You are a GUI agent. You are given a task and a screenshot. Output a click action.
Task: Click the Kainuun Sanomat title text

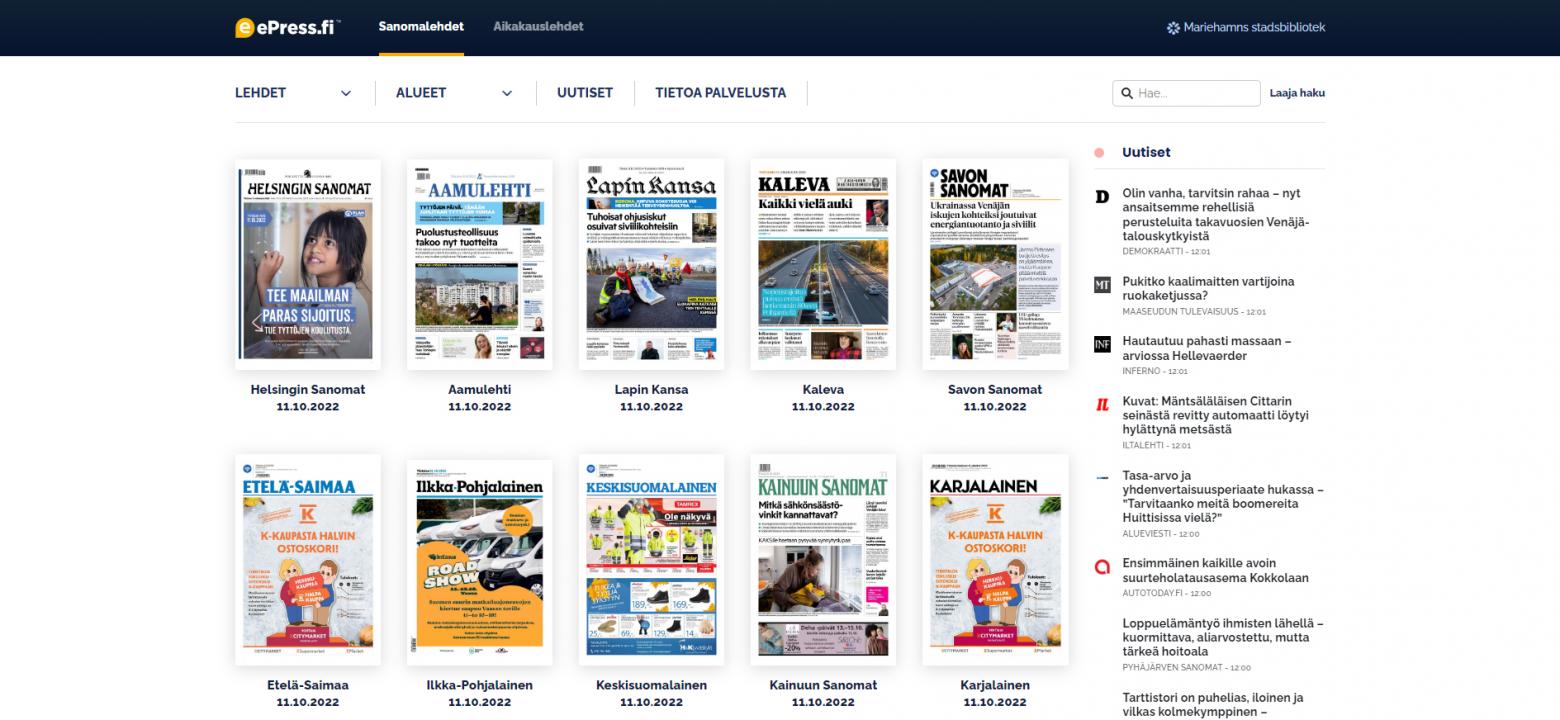823,686
